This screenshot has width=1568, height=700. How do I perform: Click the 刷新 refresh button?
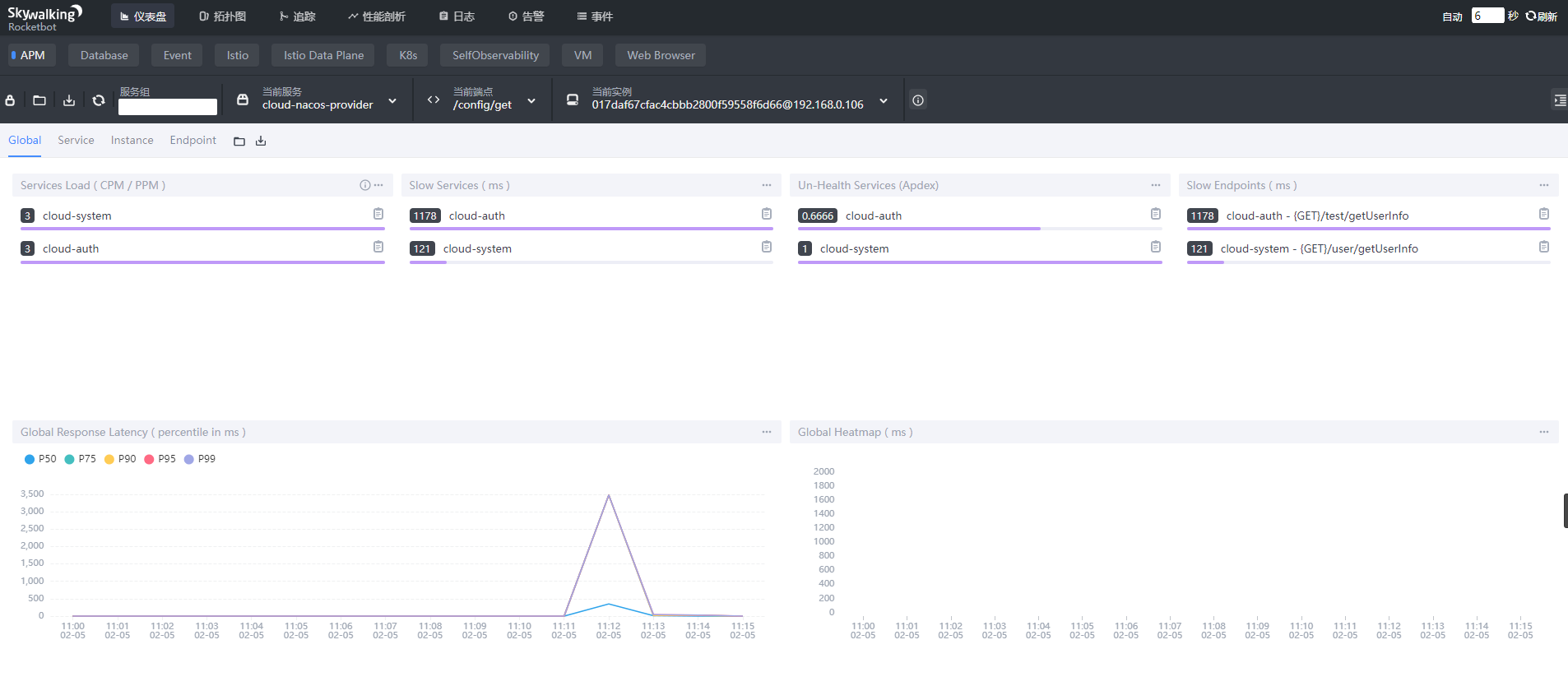[1542, 16]
